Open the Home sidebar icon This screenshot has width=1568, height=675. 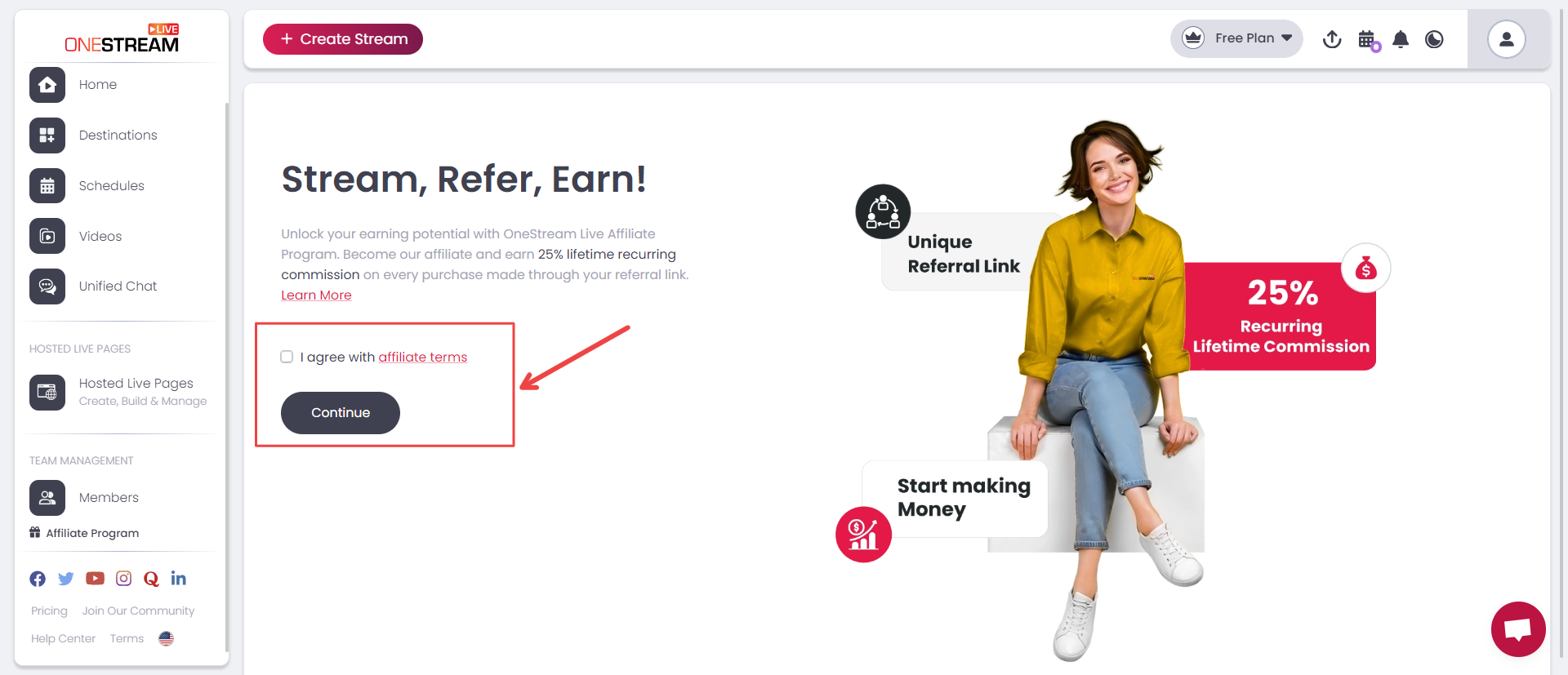coord(47,85)
